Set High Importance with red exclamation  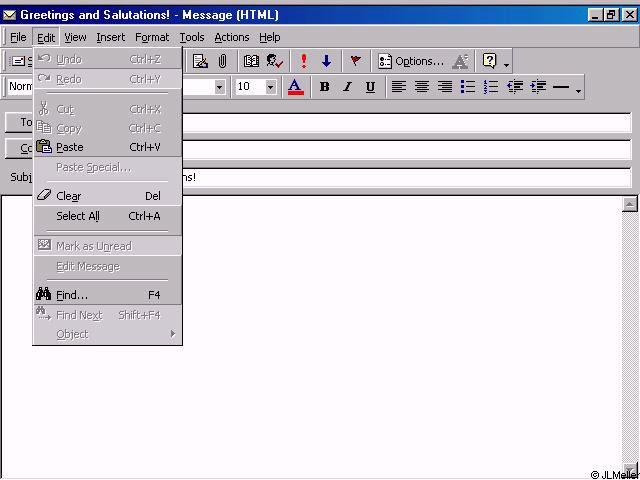[x=303, y=61]
